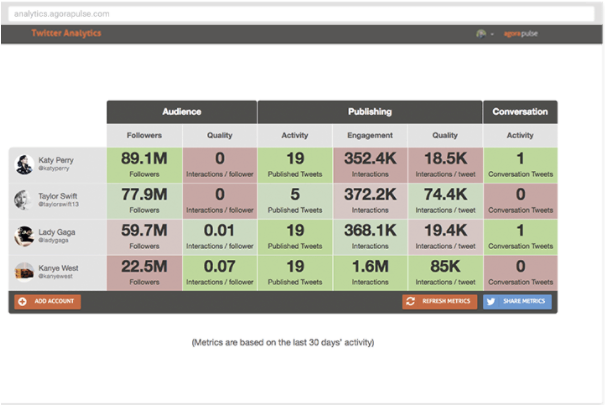This screenshot has height=405, width=605.
Task: Click the 0.07 Interactions / follower cell
Action: pos(220,273)
